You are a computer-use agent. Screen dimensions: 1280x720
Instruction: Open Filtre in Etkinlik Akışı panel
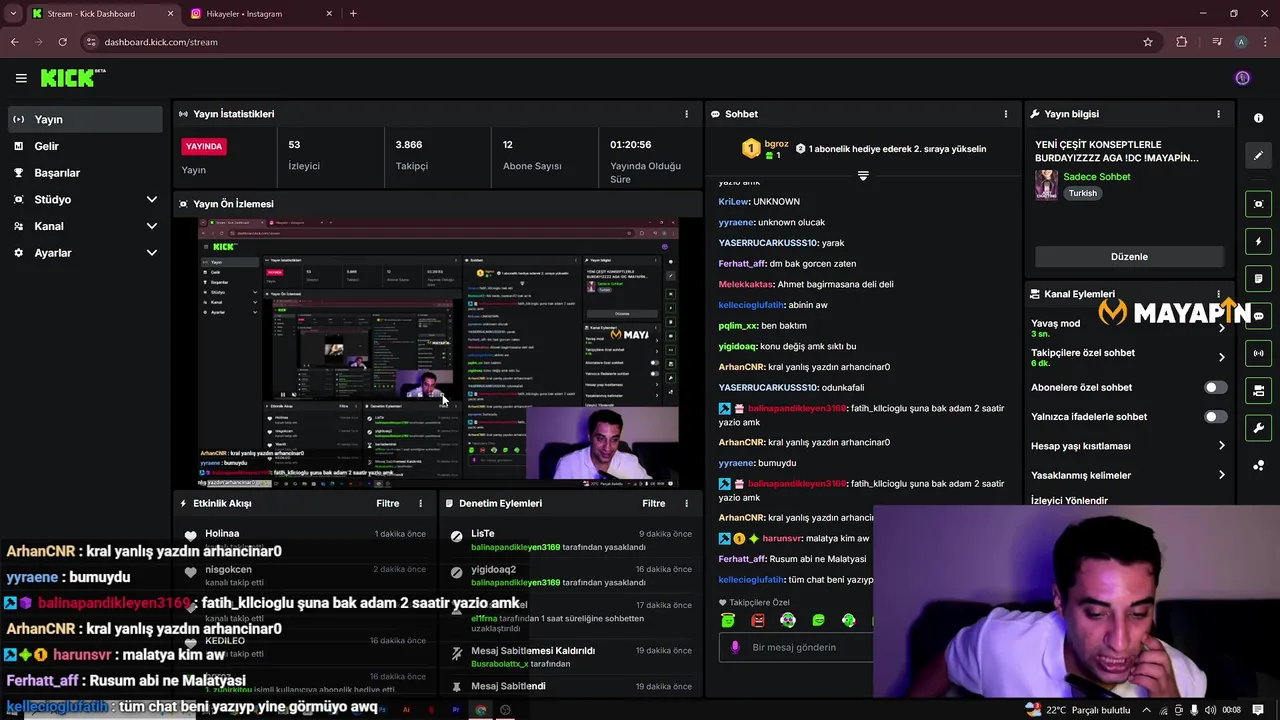point(387,503)
